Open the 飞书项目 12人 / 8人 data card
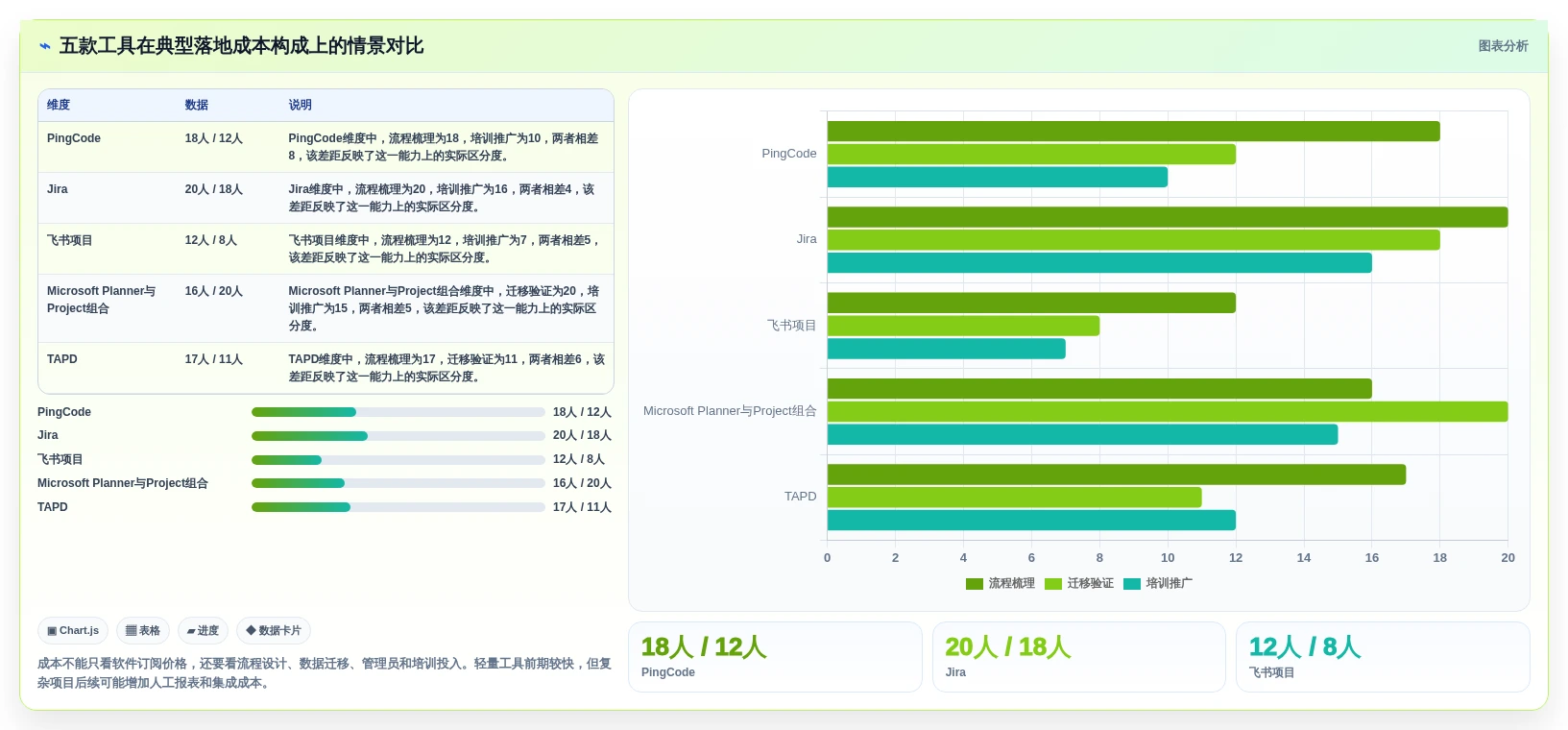 (x=1383, y=657)
